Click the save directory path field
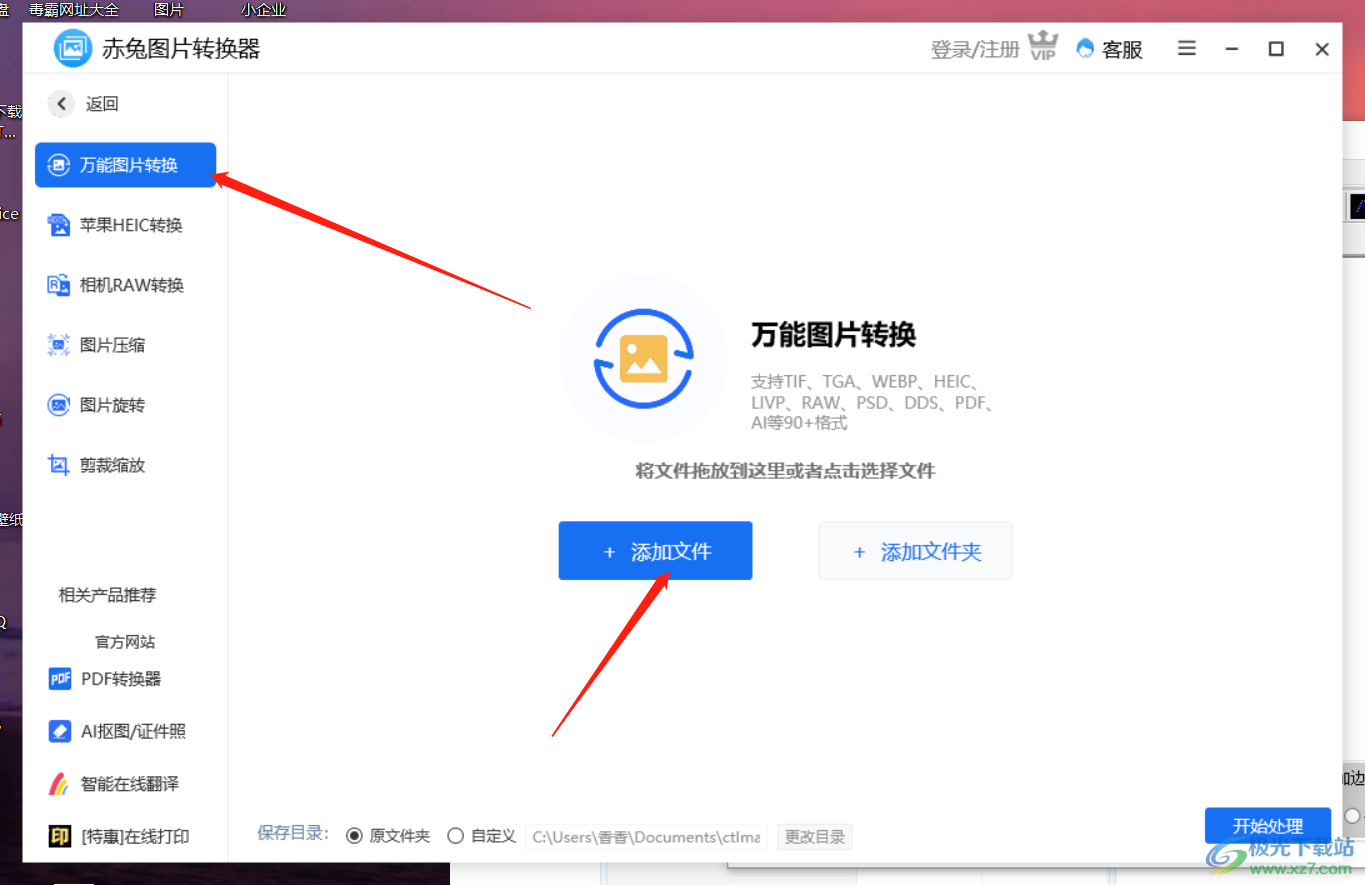 pos(646,837)
